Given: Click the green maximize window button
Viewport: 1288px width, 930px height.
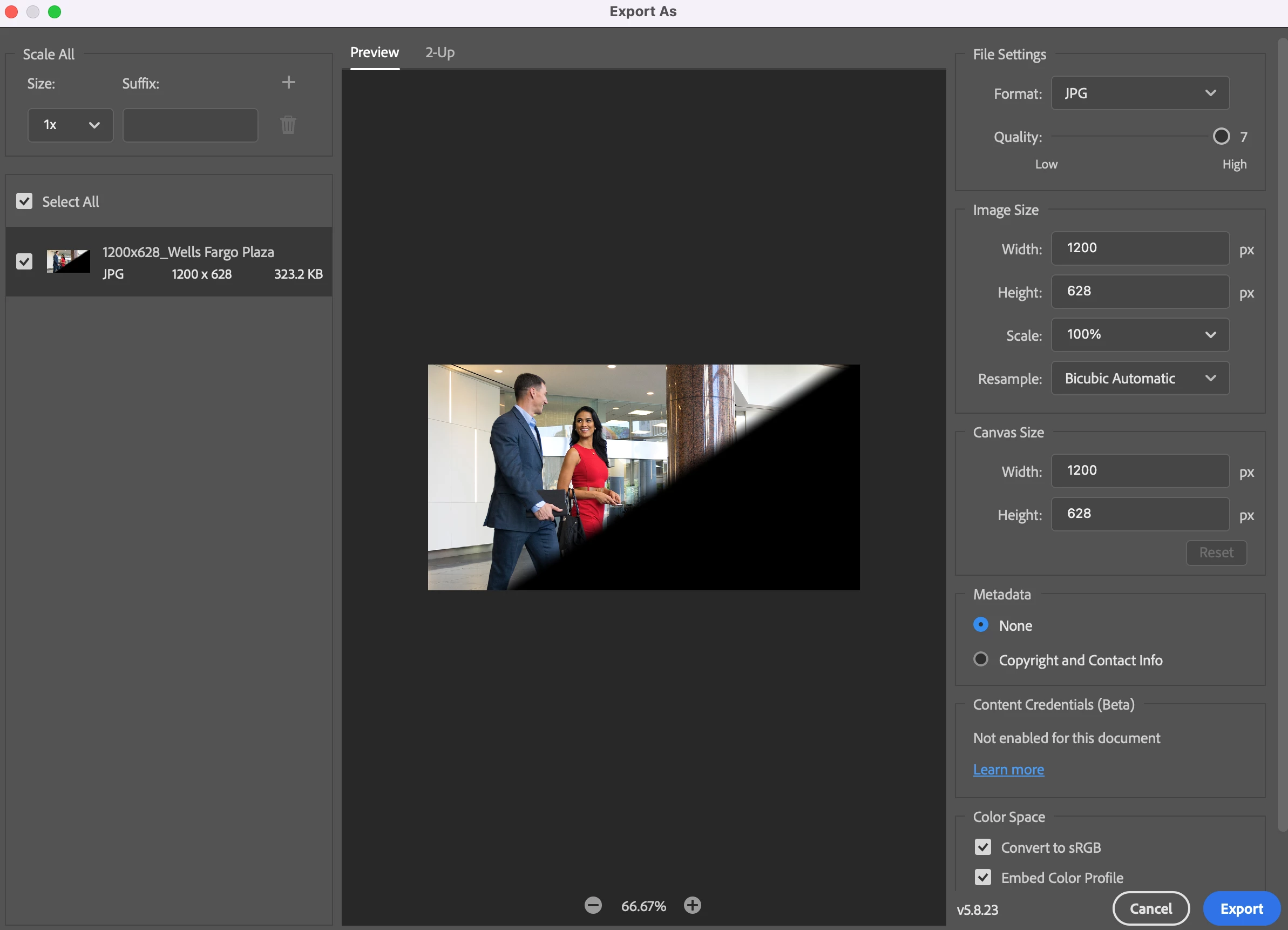Looking at the screenshot, I should tap(55, 11).
